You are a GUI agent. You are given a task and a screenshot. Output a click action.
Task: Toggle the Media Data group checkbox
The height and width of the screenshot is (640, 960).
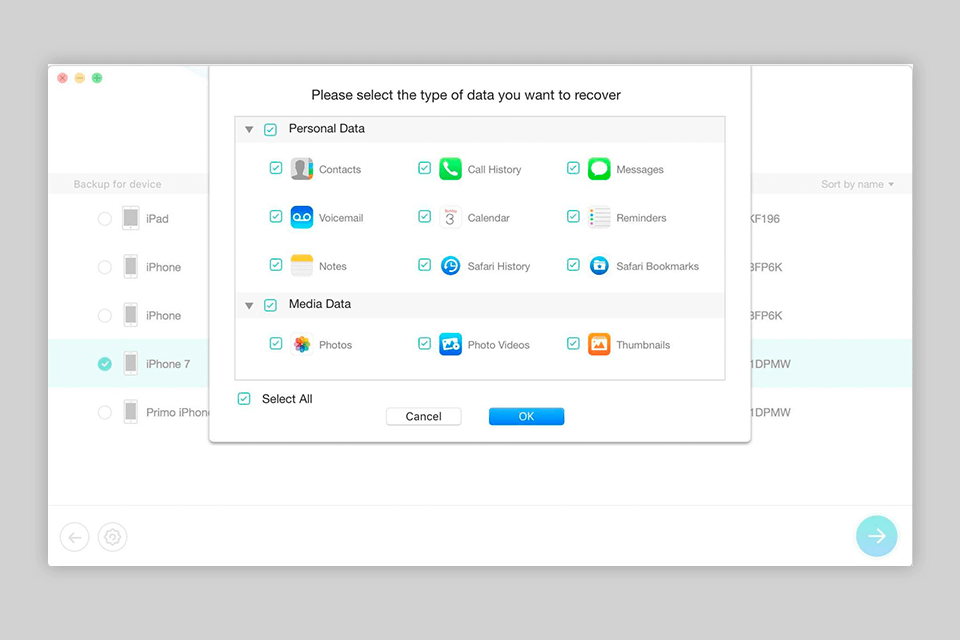pos(271,305)
